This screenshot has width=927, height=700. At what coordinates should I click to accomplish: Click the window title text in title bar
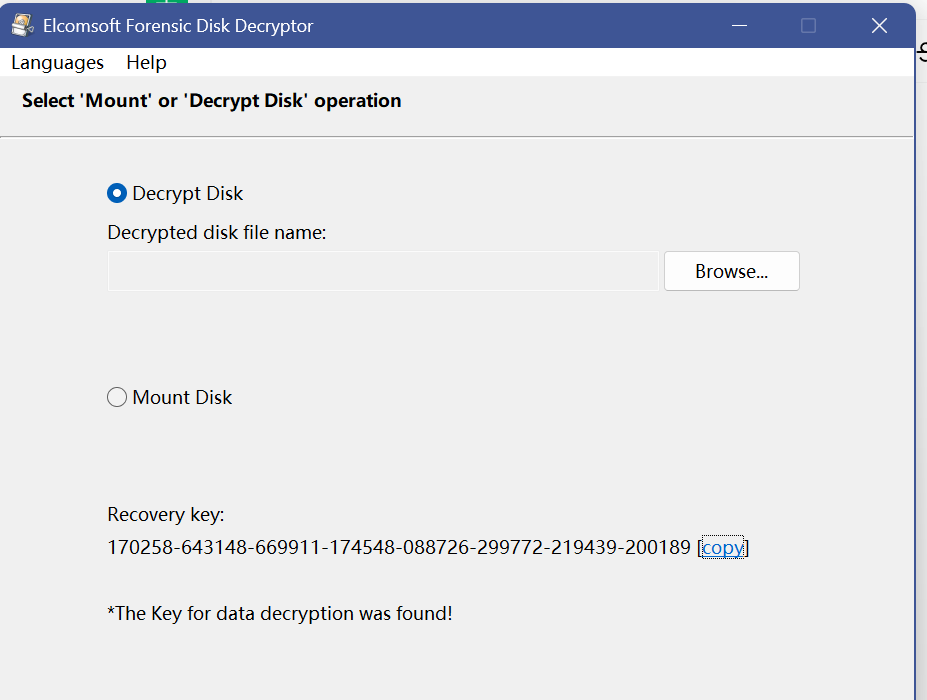pos(178,25)
